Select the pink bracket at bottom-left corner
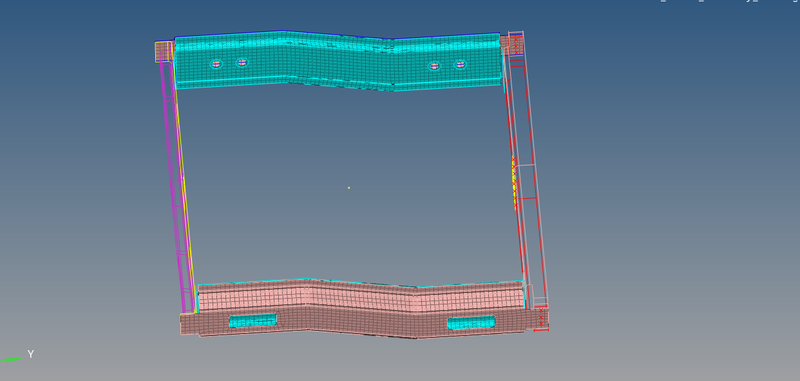The width and height of the screenshot is (800, 381). [x=189, y=324]
